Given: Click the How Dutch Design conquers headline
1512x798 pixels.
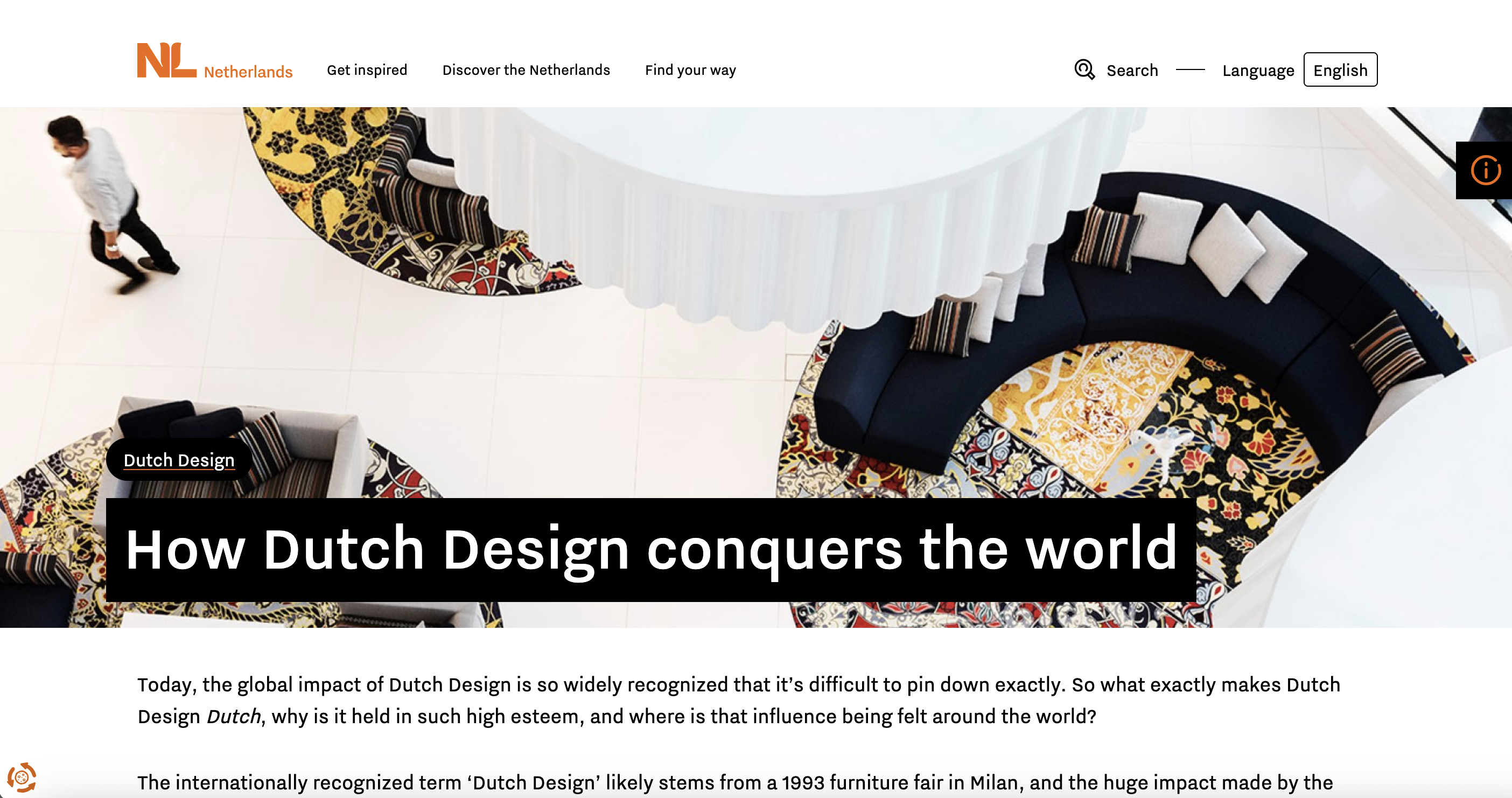Looking at the screenshot, I should pyautogui.click(x=651, y=549).
